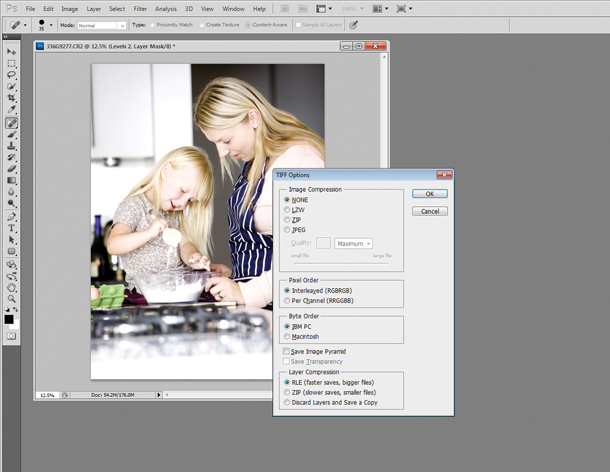Screen dimensions: 610x472
Task: Select the Rectangular Marquee tool
Action: [11, 63]
